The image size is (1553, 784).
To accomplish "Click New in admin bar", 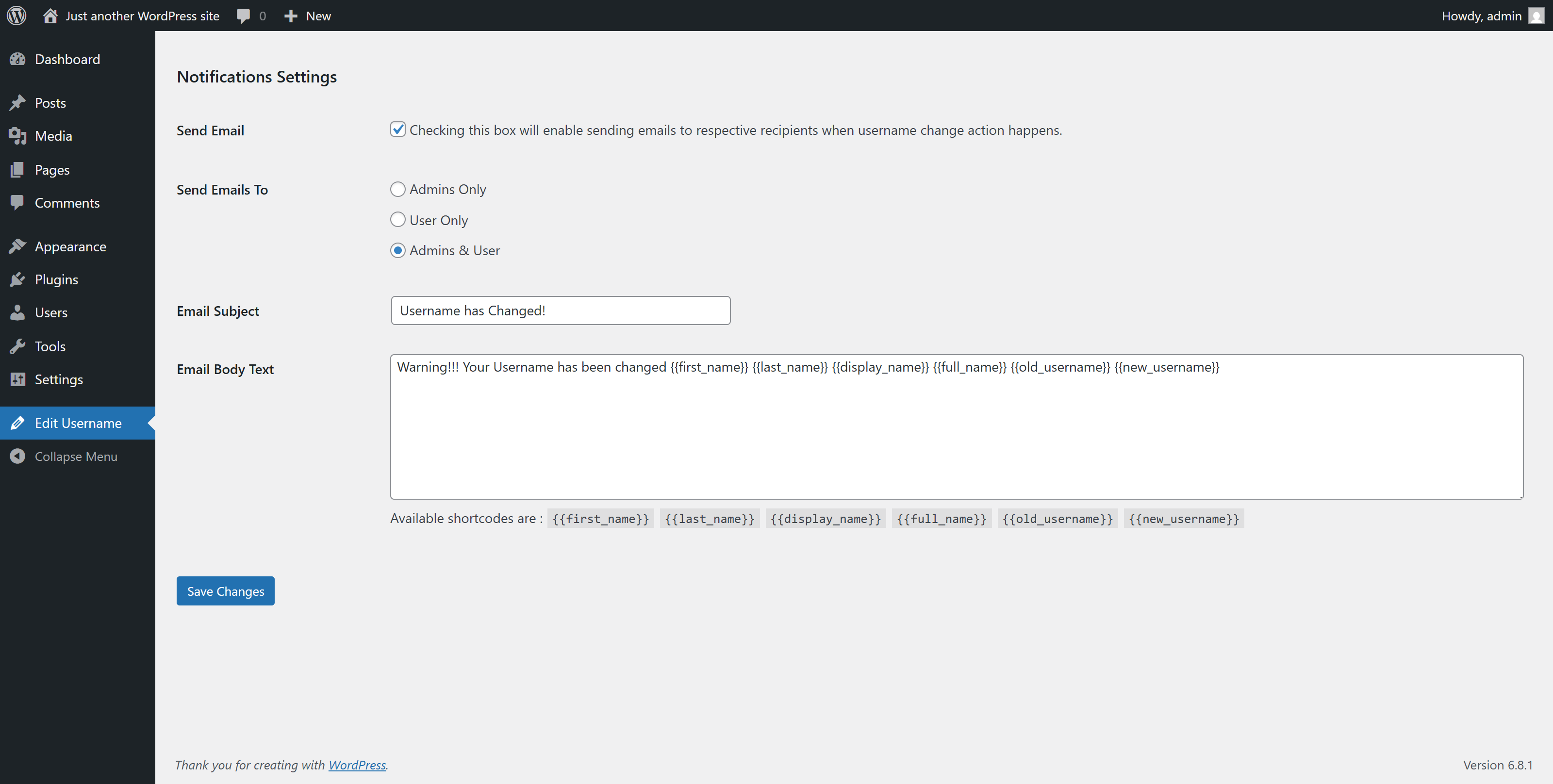I will [x=318, y=16].
